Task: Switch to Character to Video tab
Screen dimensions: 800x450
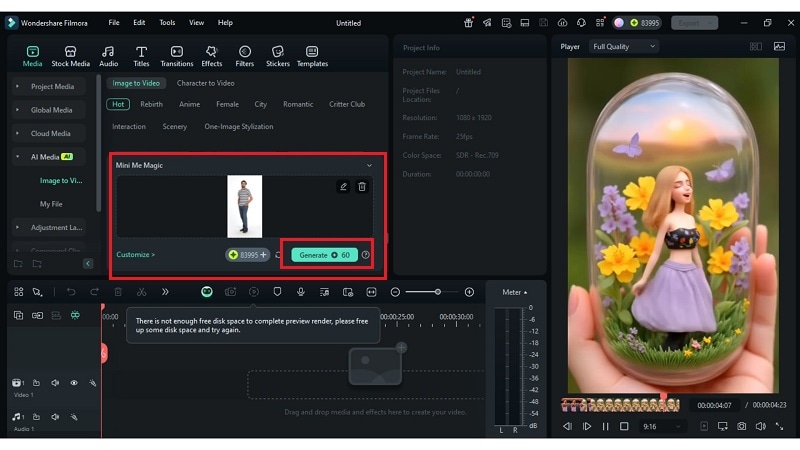Action: (x=205, y=83)
